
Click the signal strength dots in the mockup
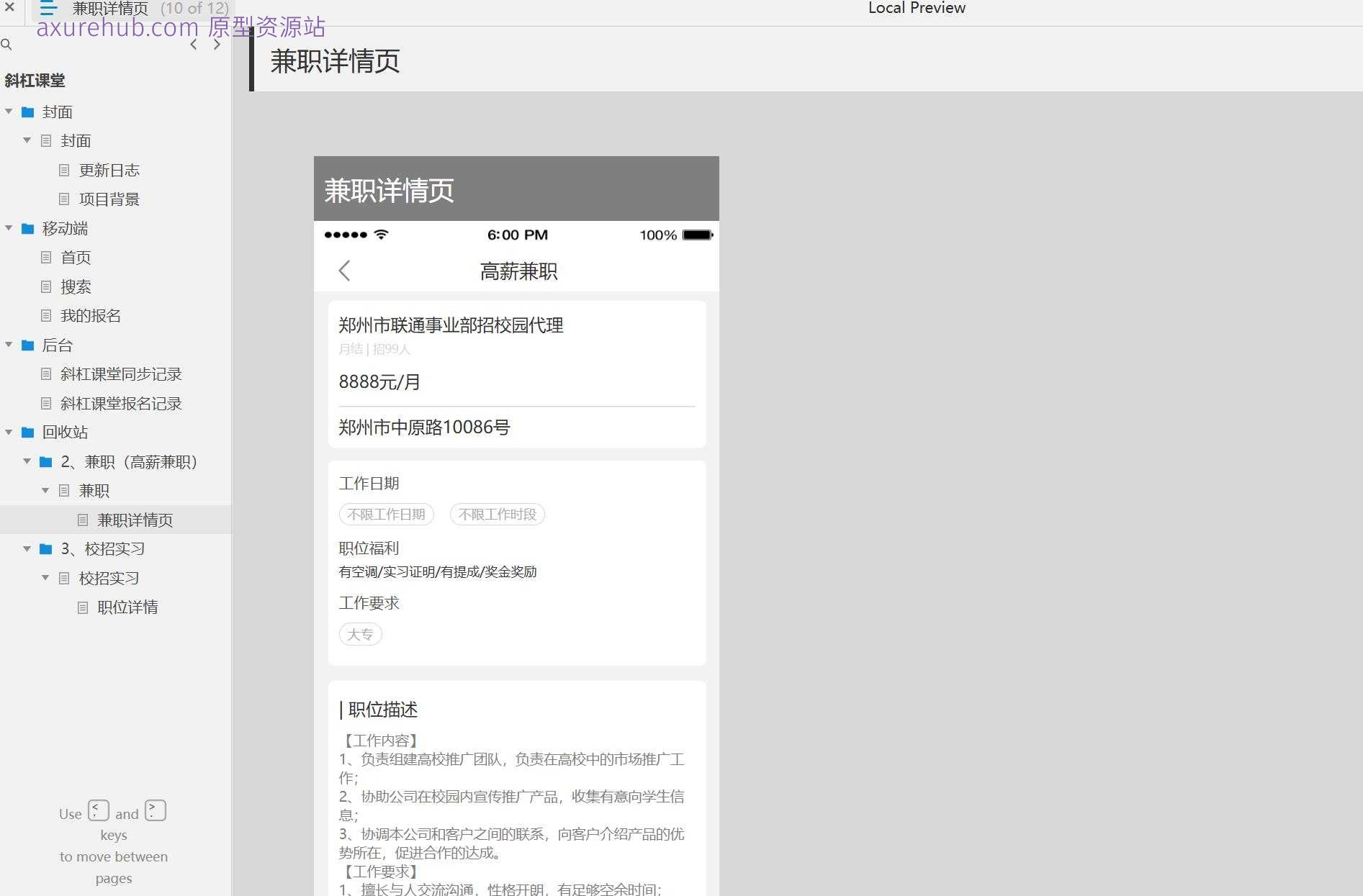pyautogui.click(x=346, y=235)
